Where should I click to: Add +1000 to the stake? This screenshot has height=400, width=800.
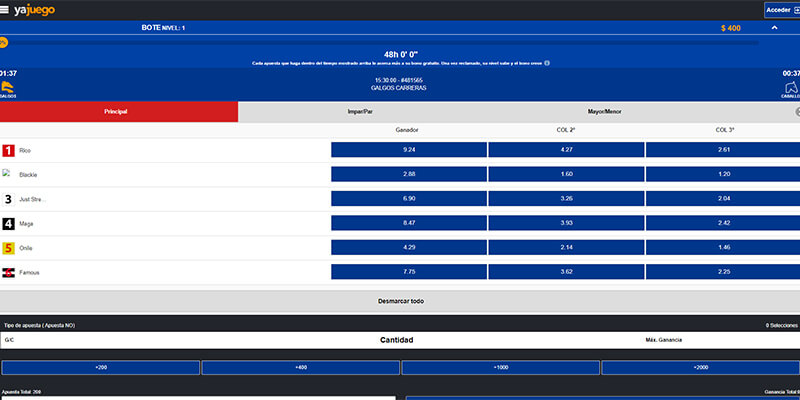tap(501, 367)
